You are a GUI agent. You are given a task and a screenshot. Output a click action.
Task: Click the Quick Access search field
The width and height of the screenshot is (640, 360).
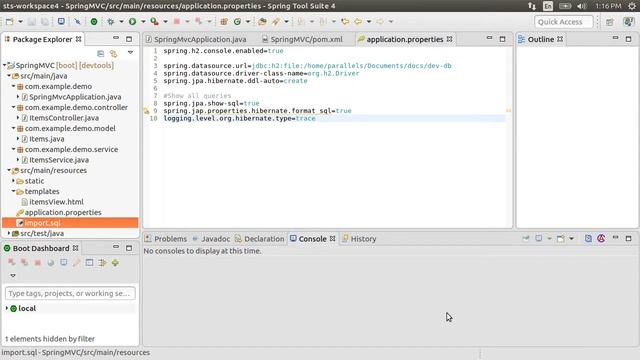click(x=564, y=22)
